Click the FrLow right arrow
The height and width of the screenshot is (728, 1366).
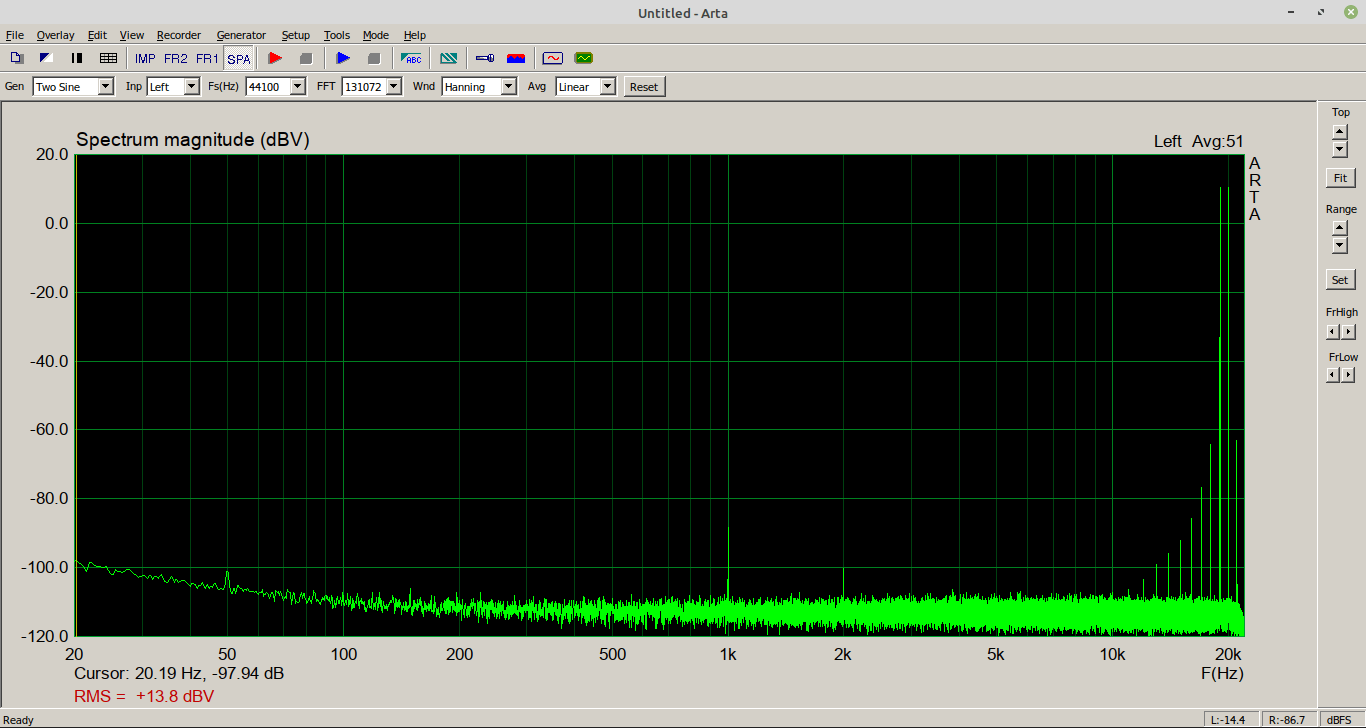tap(1348, 375)
